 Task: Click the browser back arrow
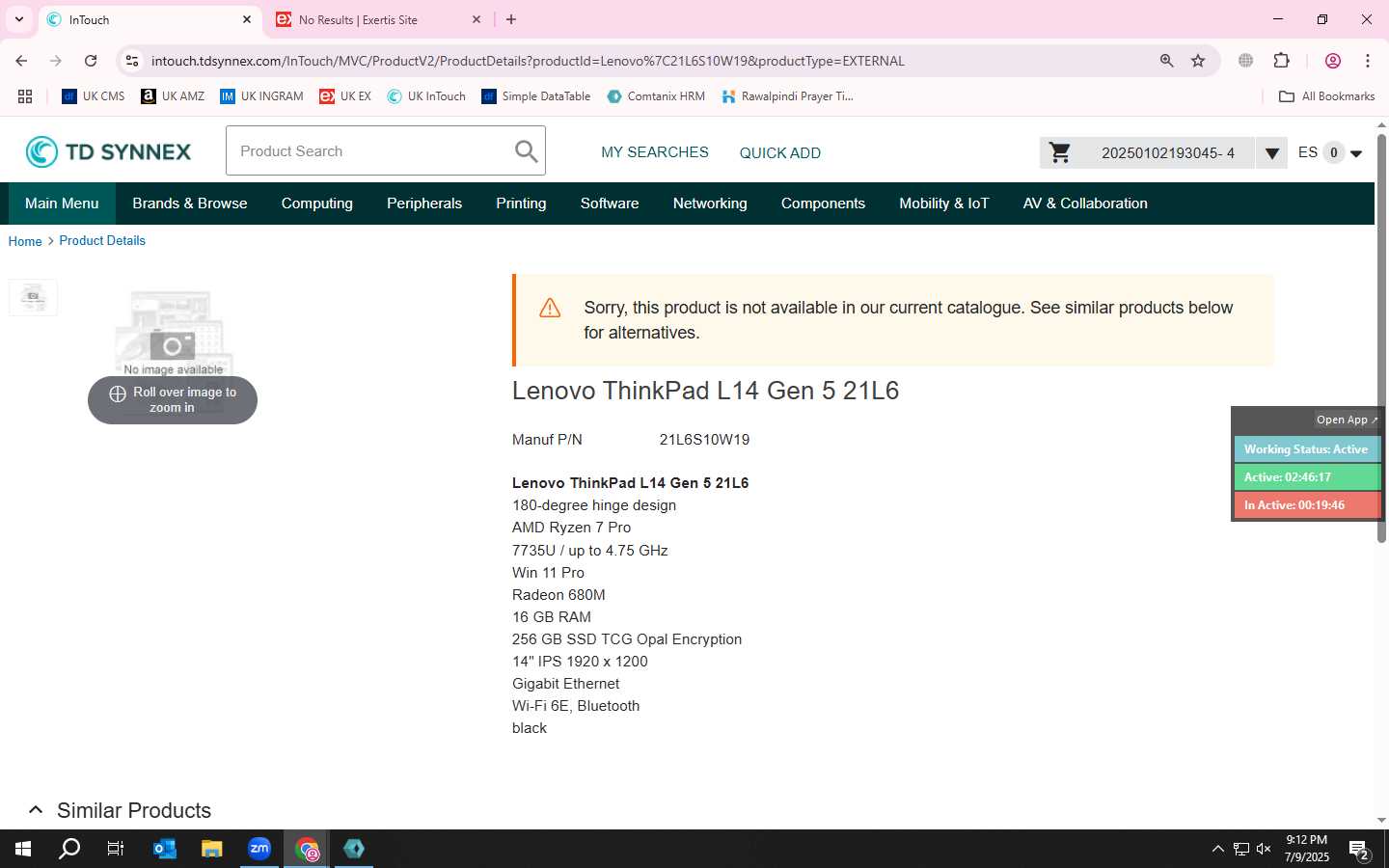click(x=21, y=61)
